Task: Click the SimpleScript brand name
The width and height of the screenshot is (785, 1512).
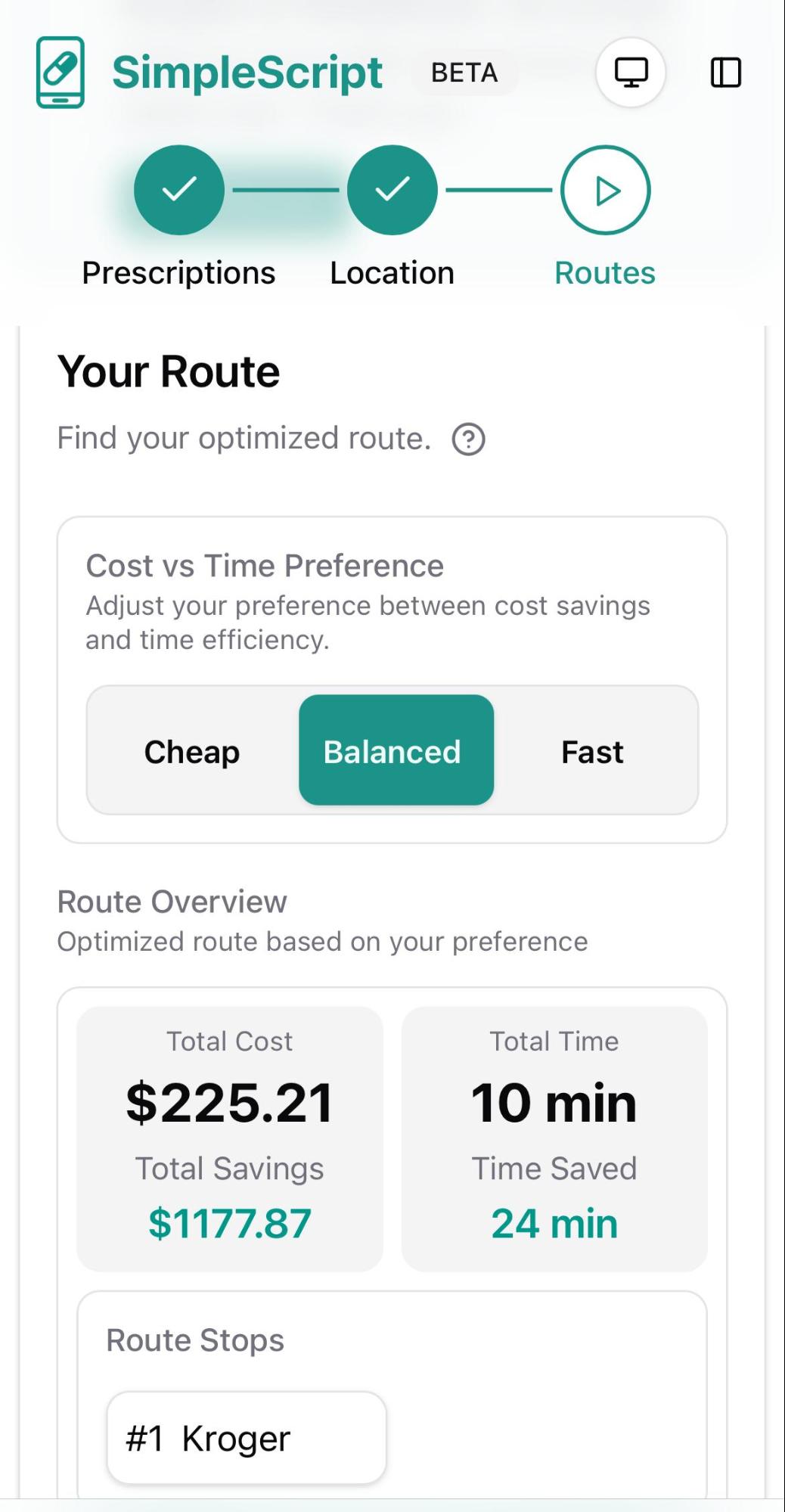Action: 247,73
